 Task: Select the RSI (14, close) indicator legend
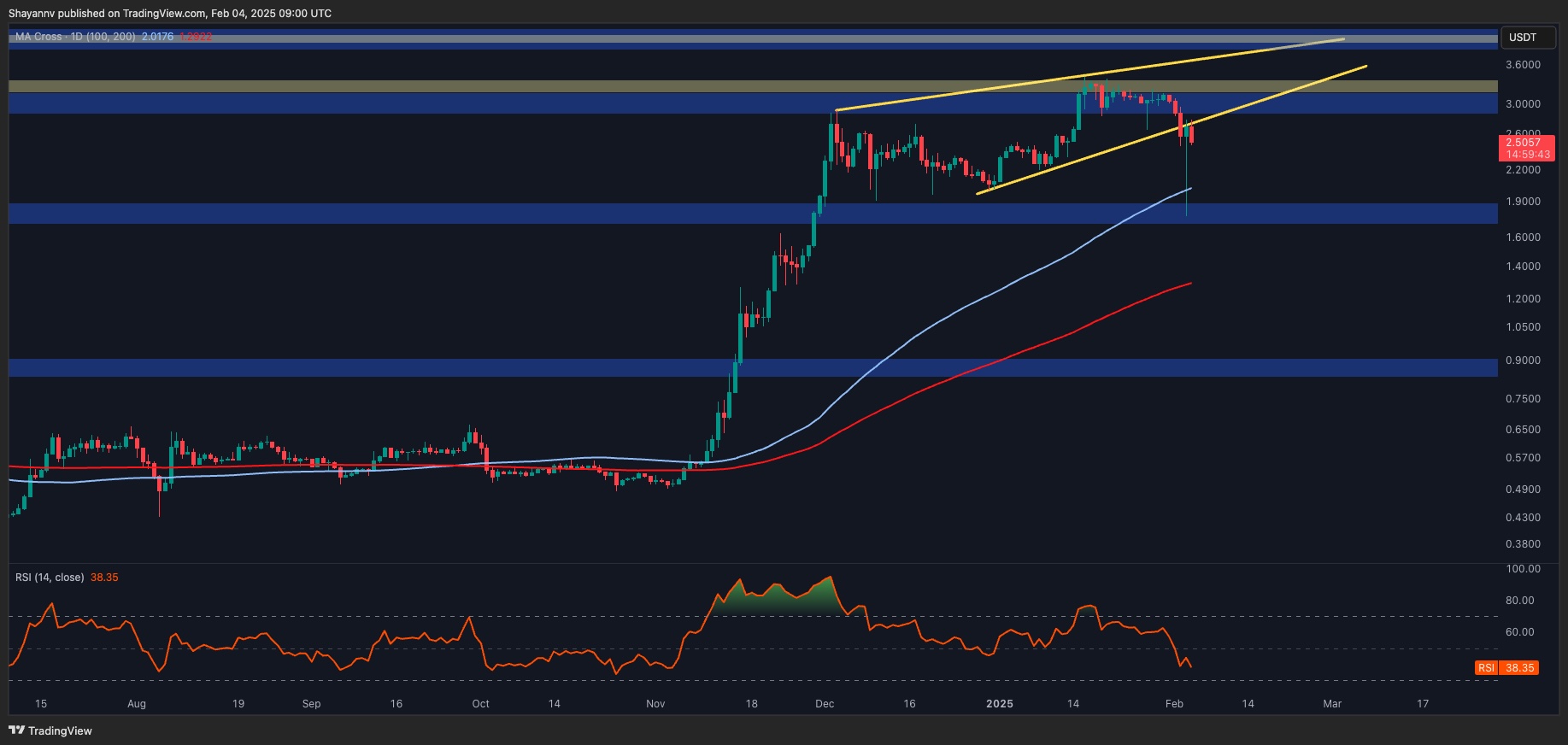click(x=50, y=578)
